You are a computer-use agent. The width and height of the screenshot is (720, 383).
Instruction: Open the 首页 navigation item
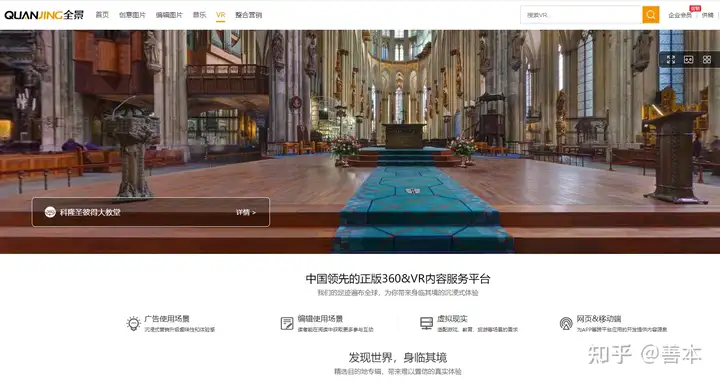[102, 15]
